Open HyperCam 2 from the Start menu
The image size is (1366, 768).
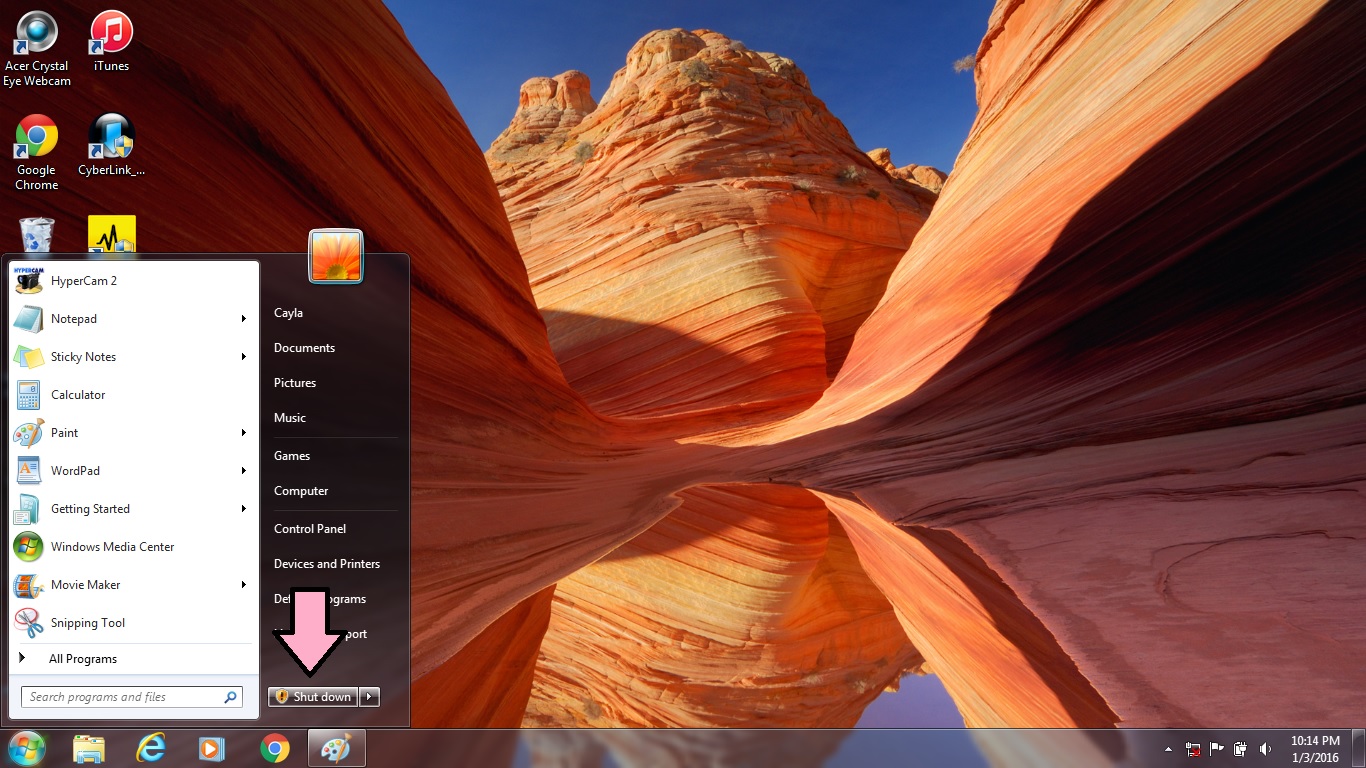pyautogui.click(x=133, y=281)
